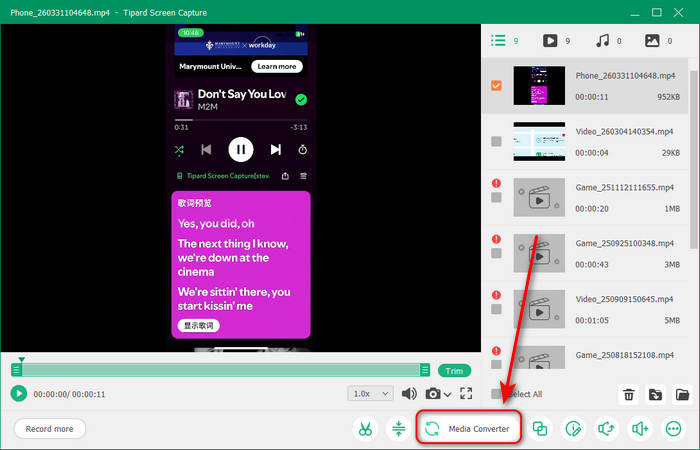Click the 00:00:11 duration of Phone recording
The height and width of the screenshot is (450, 700).
592,97
